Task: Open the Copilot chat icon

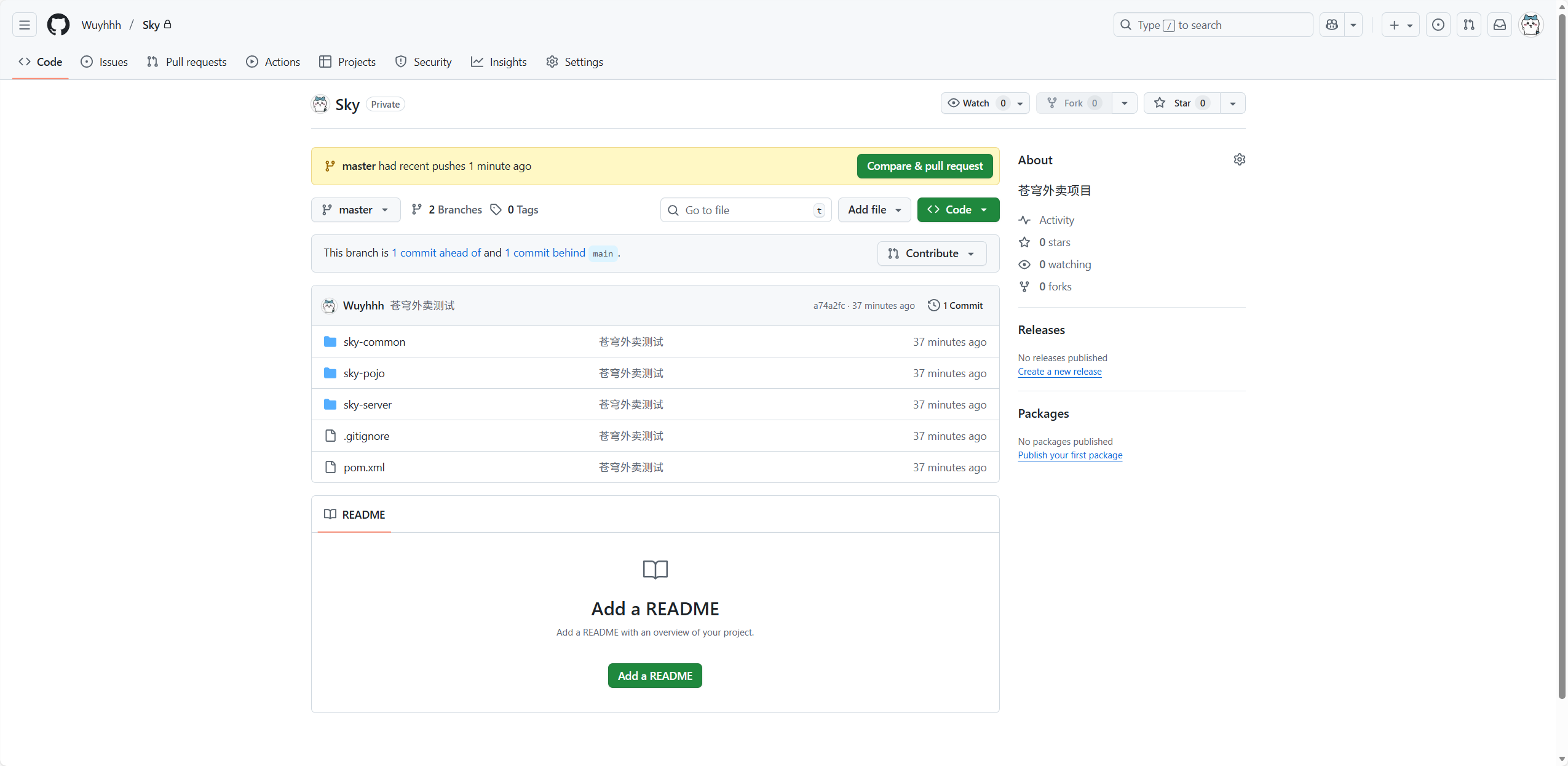Action: (1332, 25)
